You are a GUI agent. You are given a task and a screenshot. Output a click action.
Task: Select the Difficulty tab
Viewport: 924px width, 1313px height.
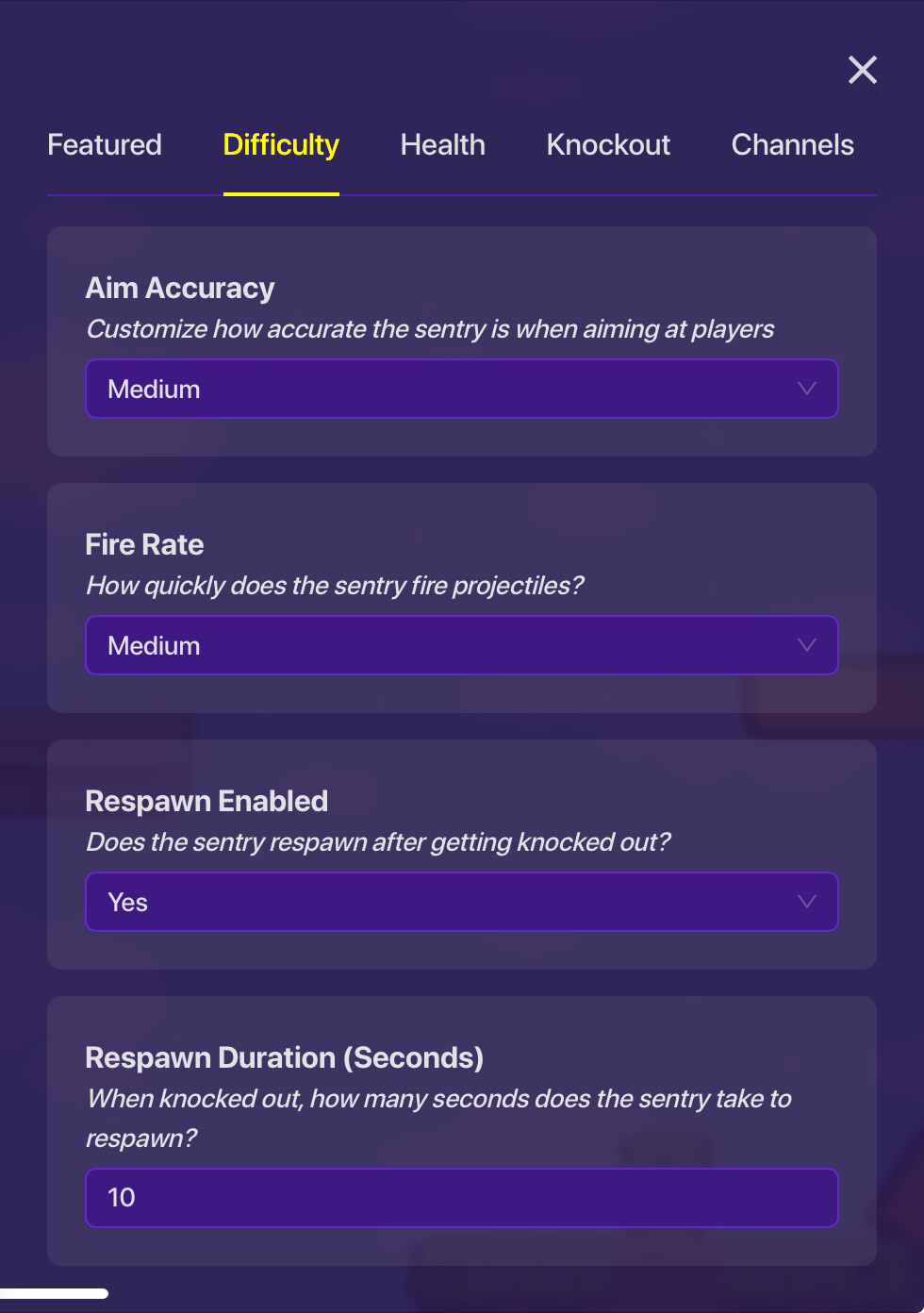(x=281, y=145)
